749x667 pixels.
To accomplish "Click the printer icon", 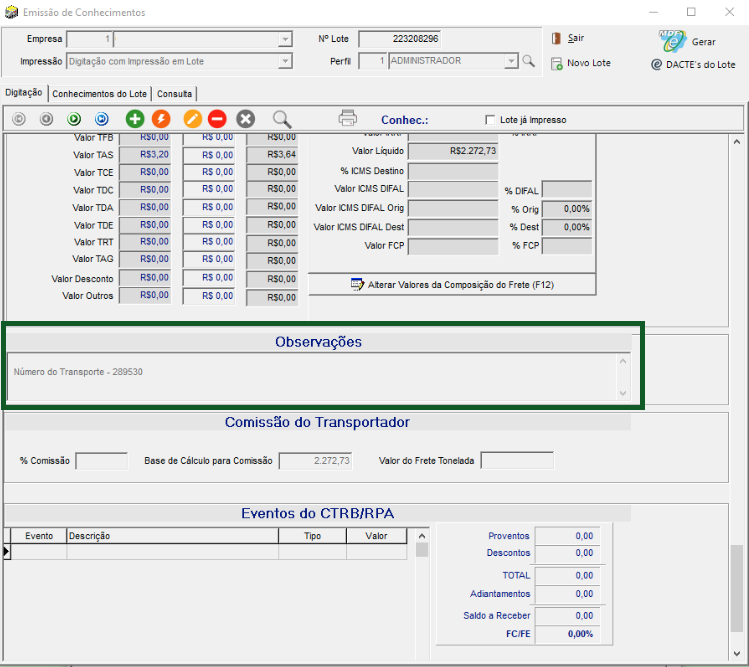I will [347, 118].
